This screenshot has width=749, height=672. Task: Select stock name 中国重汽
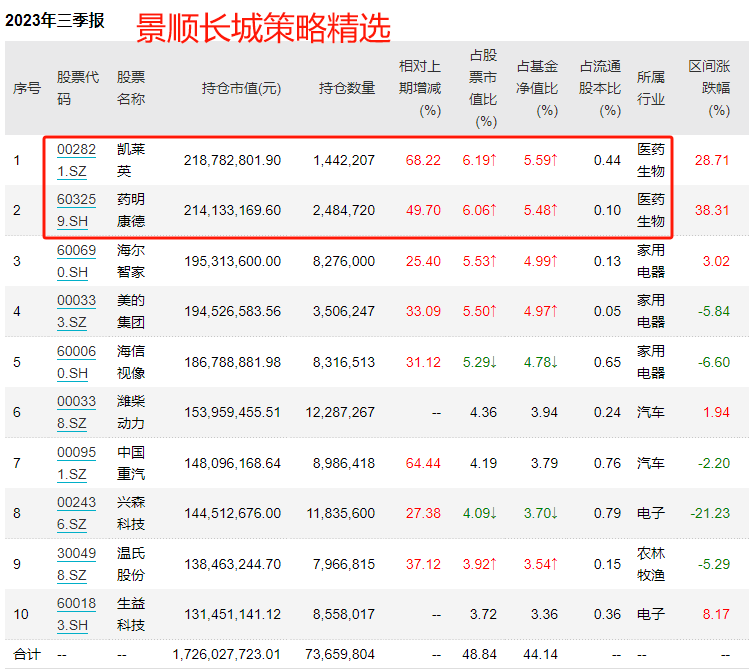[131, 463]
